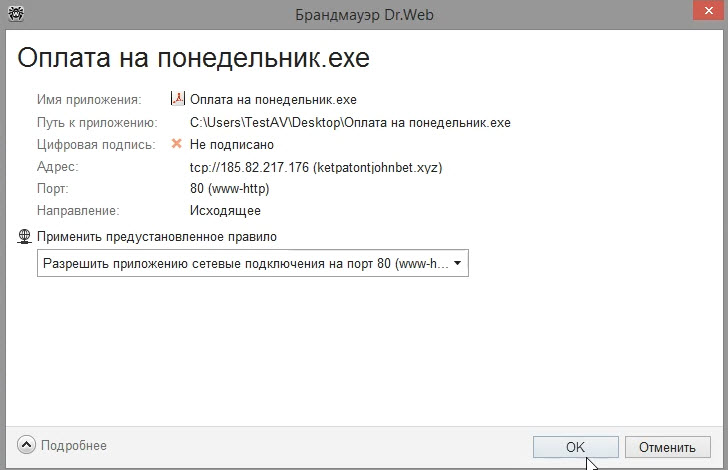Click the large heading Оплата на понедельник.exe

coord(194,58)
